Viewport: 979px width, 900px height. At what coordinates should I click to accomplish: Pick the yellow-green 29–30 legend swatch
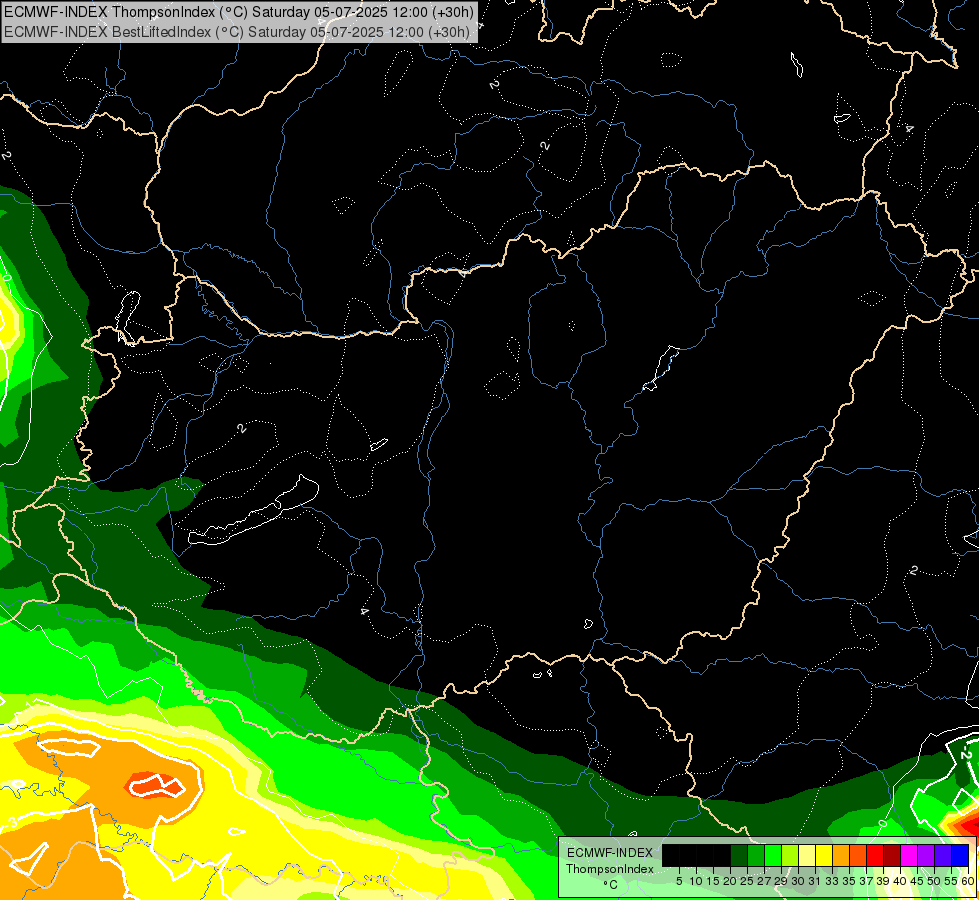[x=790, y=856]
